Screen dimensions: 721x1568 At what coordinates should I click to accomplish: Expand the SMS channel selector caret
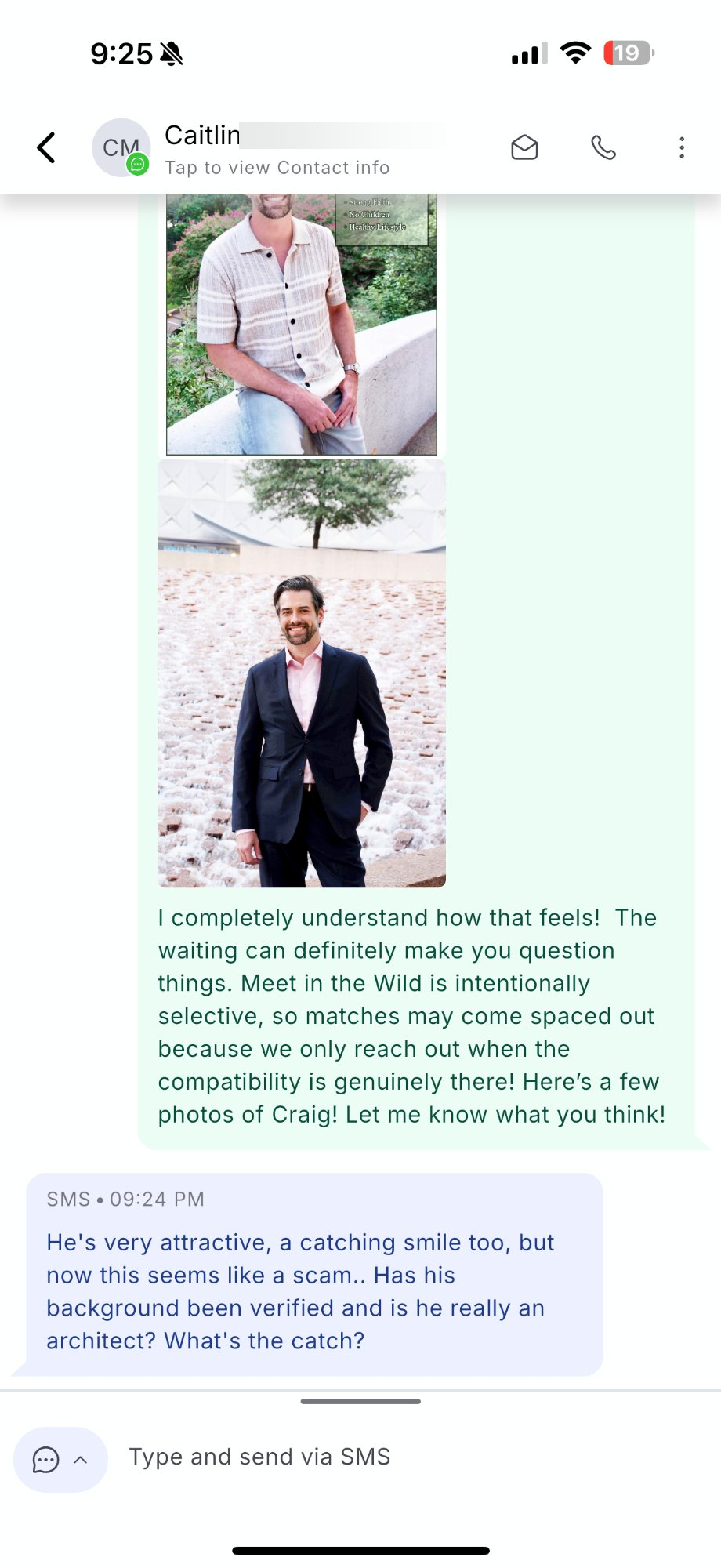pyautogui.click(x=80, y=1460)
